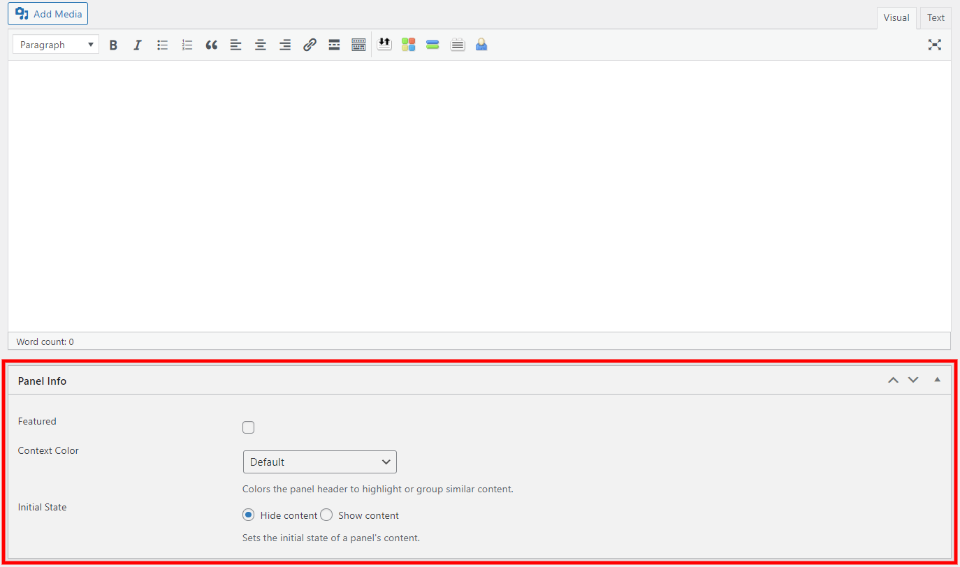The image size is (960, 567).
Task: Align text center
Action: (260, 45)
